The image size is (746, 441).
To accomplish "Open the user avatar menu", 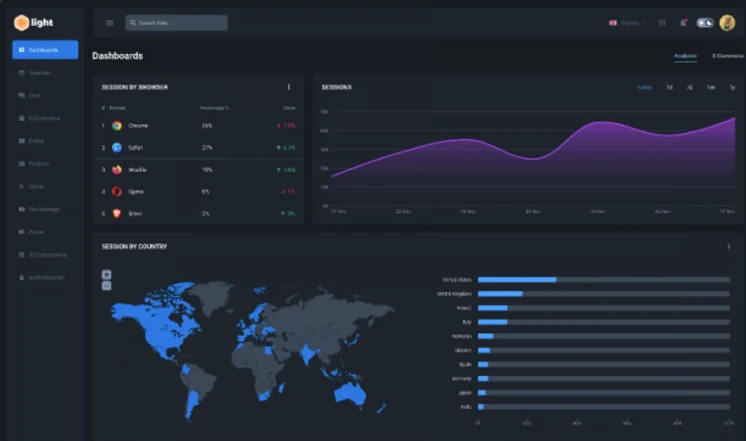I will click(727, 23).
